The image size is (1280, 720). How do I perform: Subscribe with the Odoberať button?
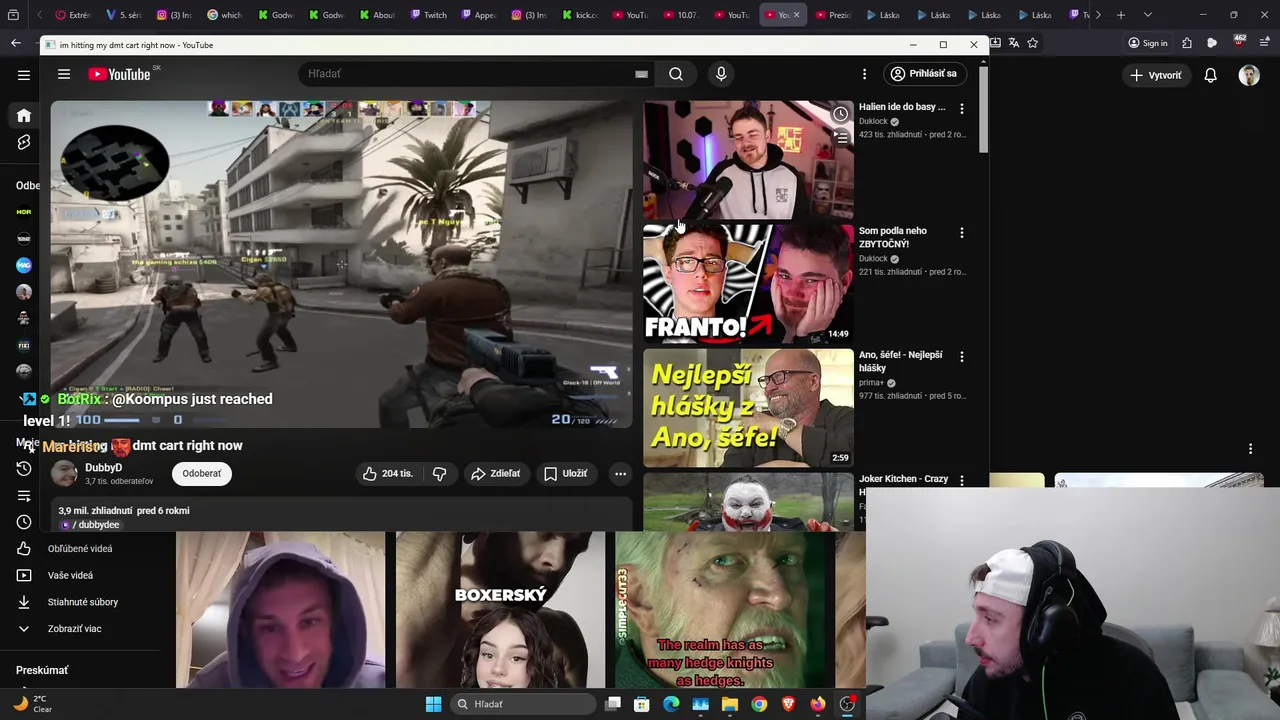click(202, 474)
